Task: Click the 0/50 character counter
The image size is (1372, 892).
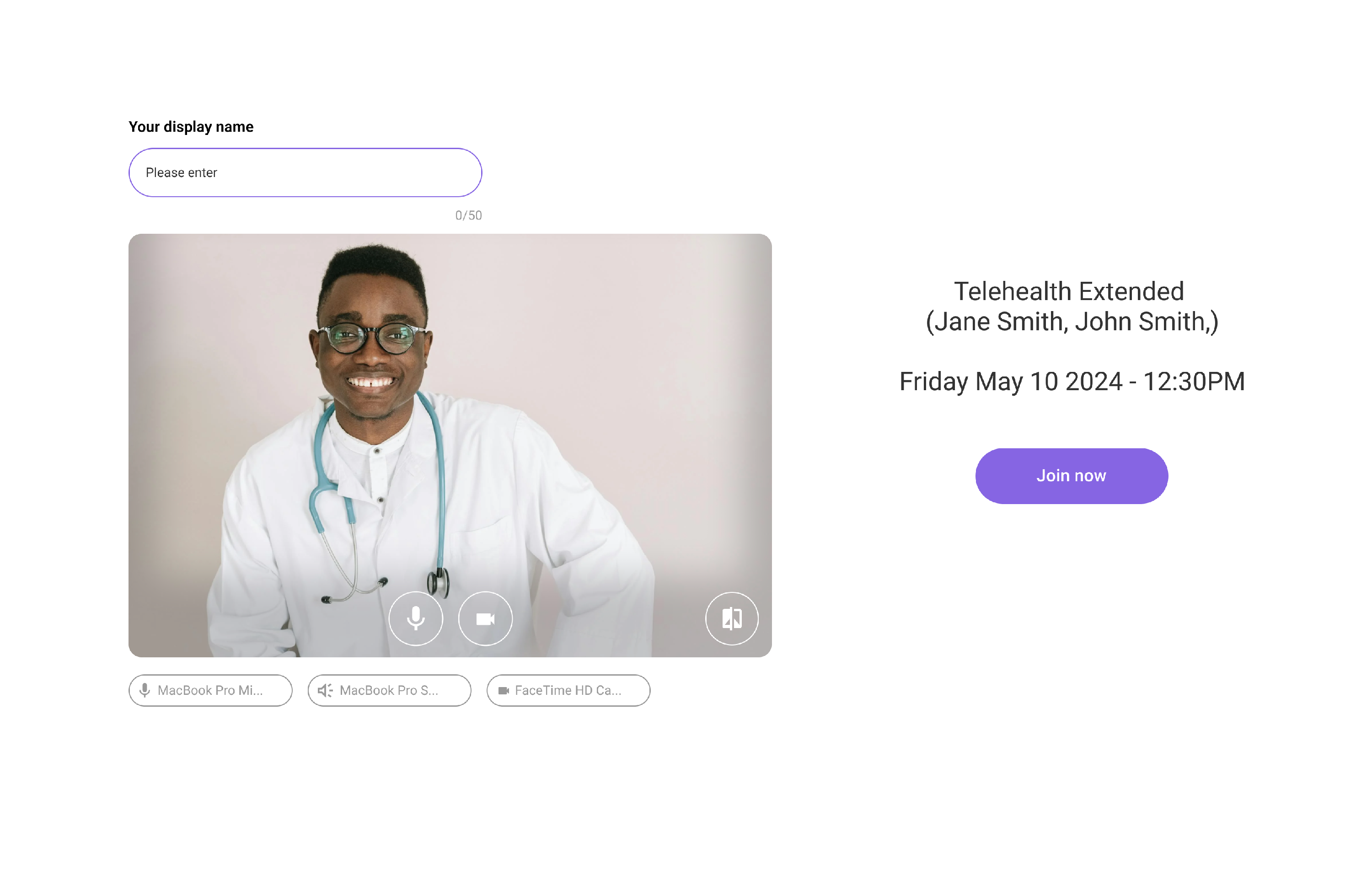Action: pos(468,215)
